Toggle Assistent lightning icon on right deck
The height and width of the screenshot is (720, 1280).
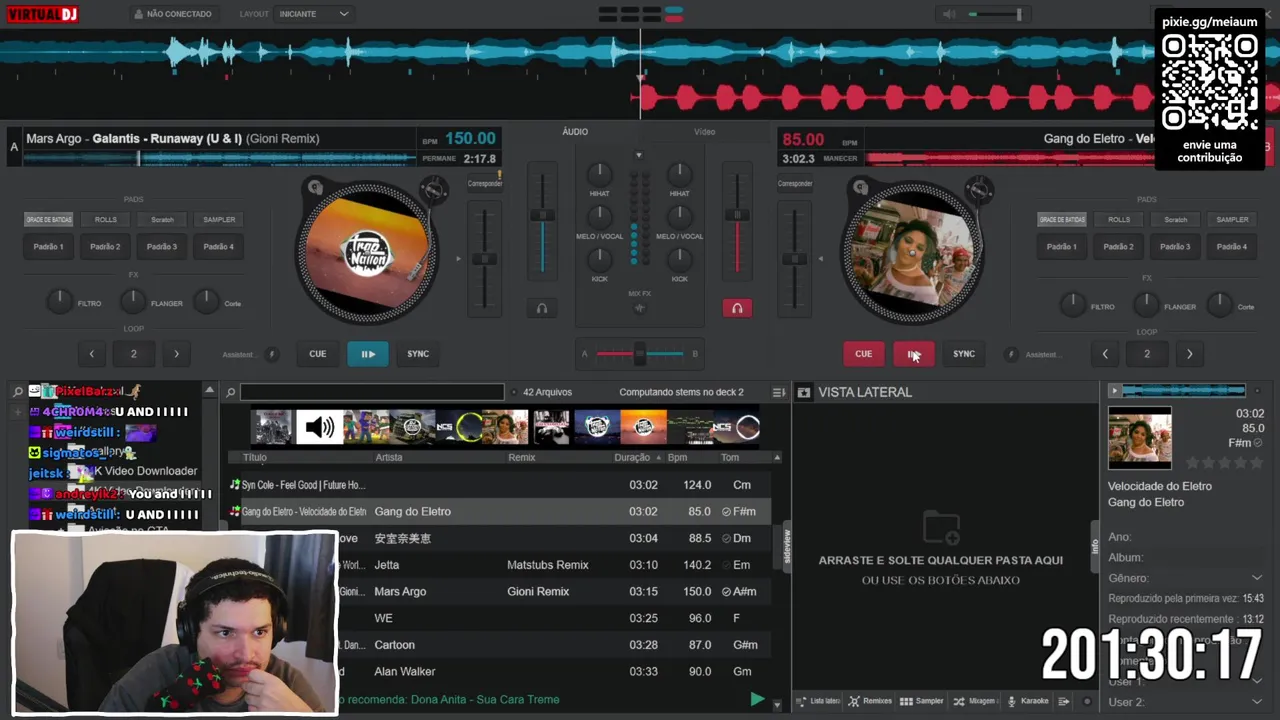point(1011,354)
